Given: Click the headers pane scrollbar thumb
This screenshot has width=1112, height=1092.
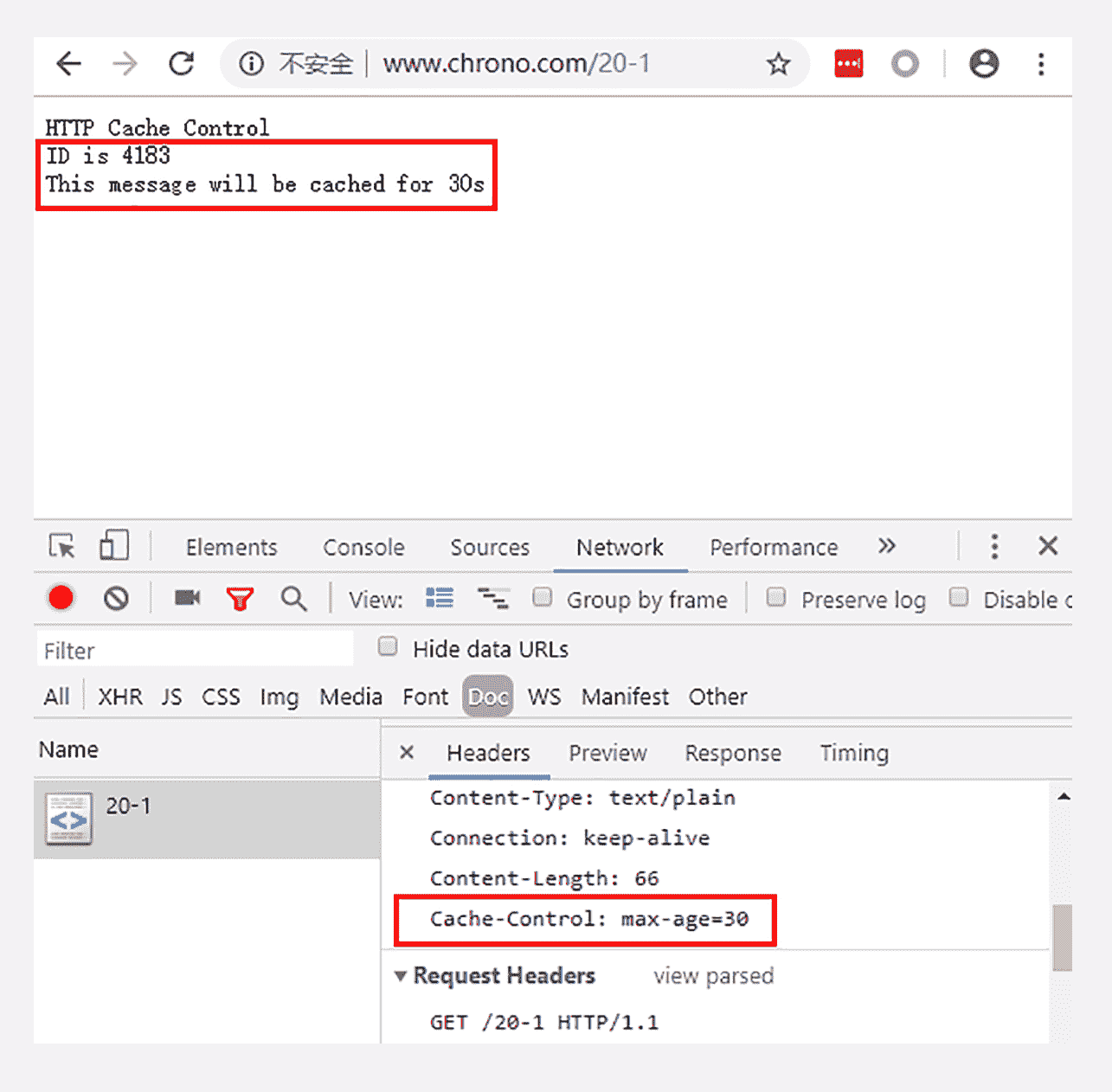Looking at the screenshot, I should click(1062, 937).
